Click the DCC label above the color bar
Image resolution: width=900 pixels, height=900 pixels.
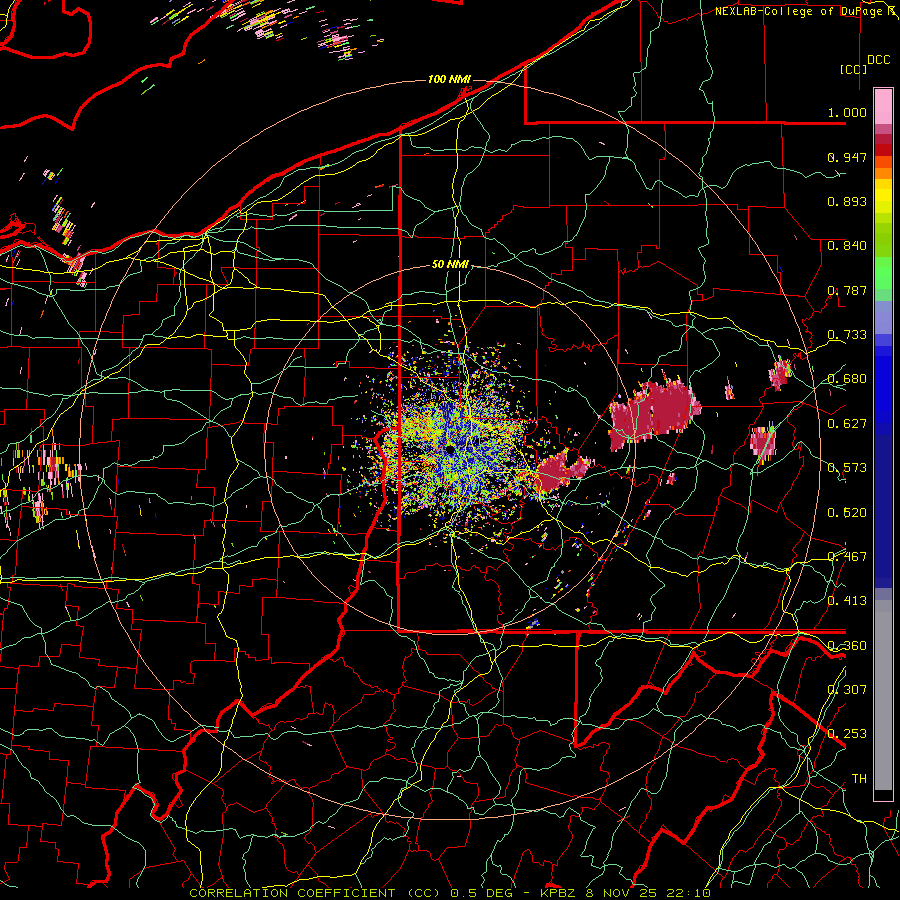point(878,60)
